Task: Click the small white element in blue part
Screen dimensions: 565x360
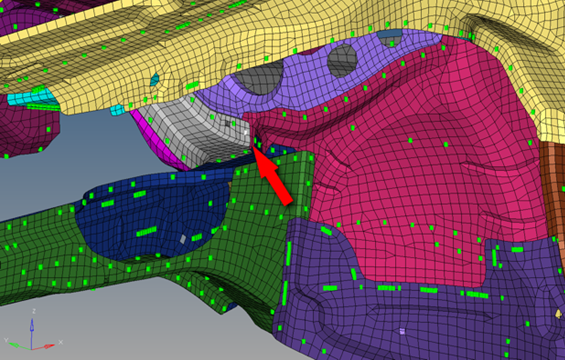Action: click(x=183, y=239)
